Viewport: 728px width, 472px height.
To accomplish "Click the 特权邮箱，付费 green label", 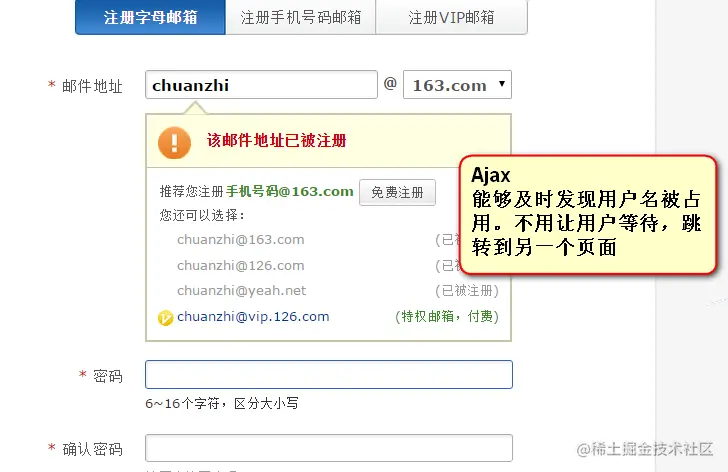I will (x=447, y=317).
